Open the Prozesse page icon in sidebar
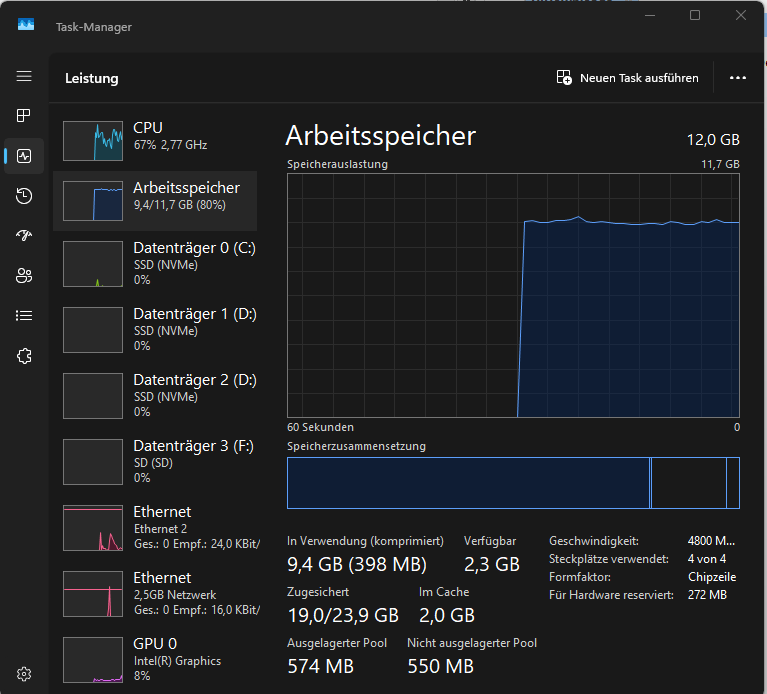 (x=24, y=116)
